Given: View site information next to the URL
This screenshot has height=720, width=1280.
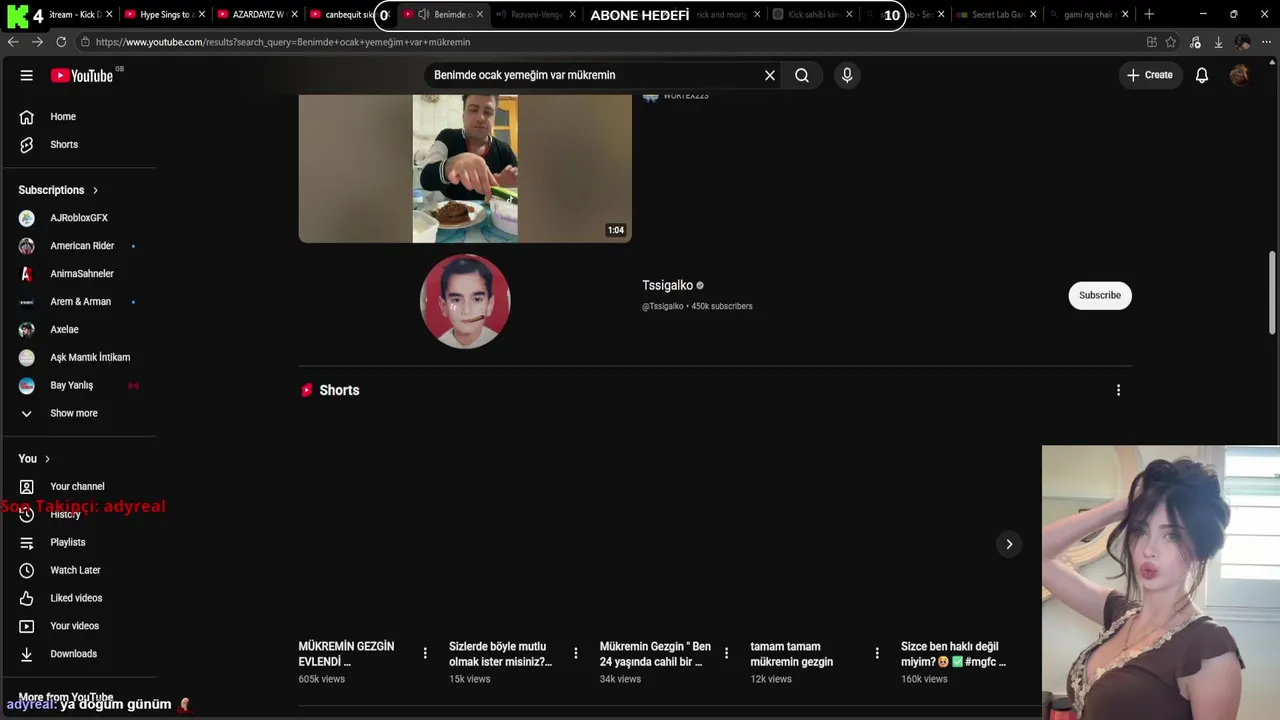Looking at the screenshot, I should click(85, 42).
